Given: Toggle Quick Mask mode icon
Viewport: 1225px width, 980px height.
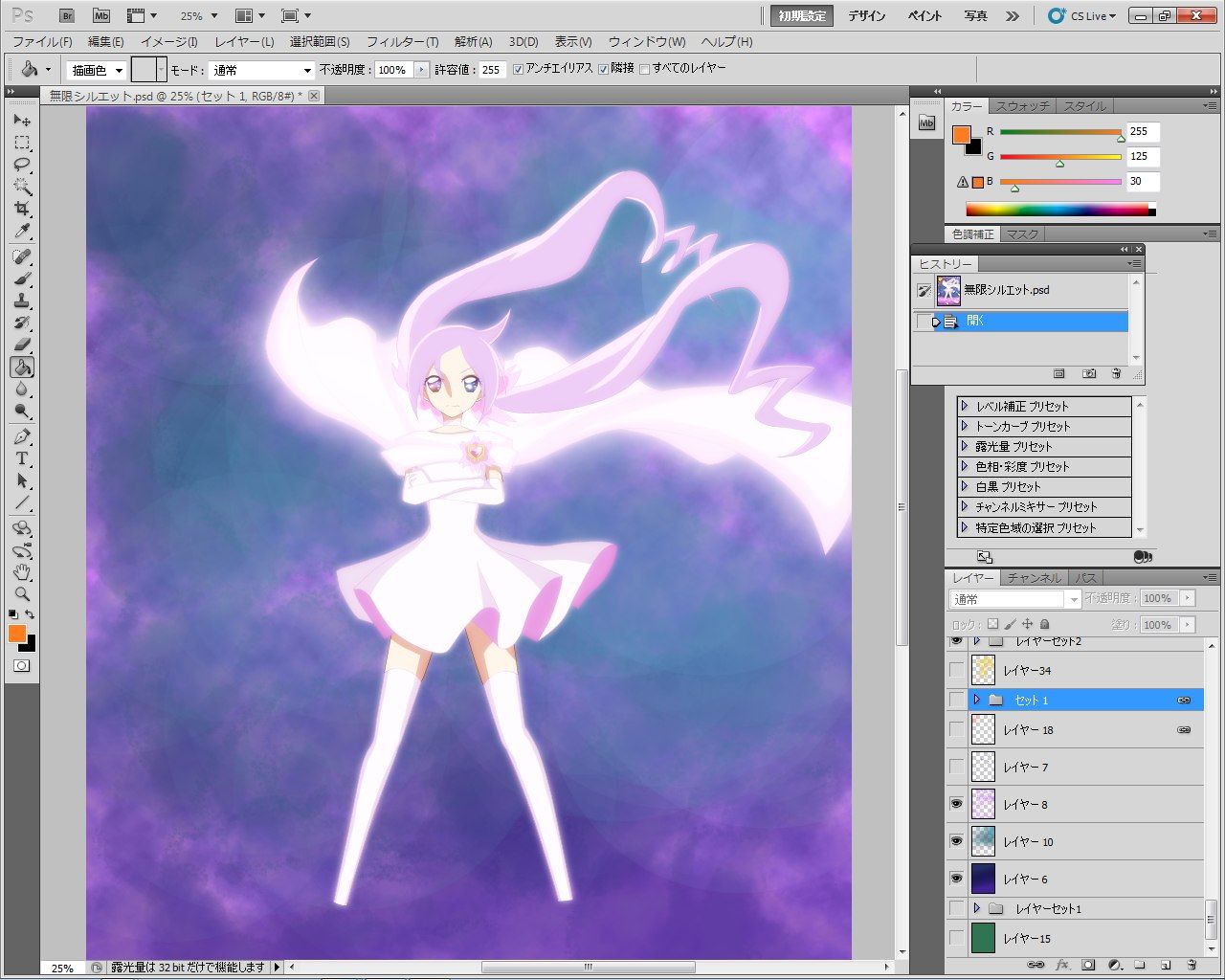Looking at the screenshot, I should [22, 665].
